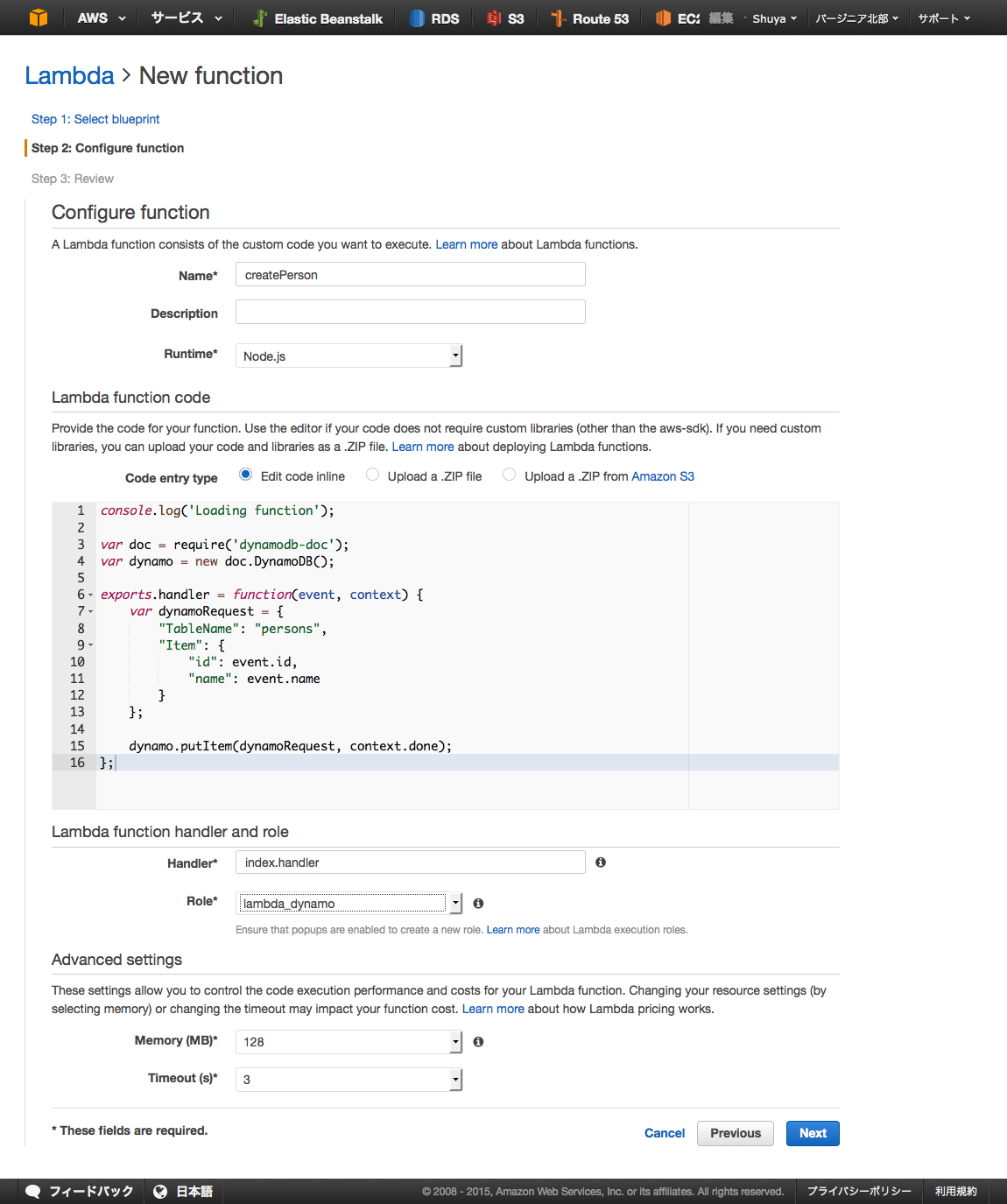This screenshot has width=1007, height=1204.
Task: Click into the Description text field
Action: click(x=410, y=313)
